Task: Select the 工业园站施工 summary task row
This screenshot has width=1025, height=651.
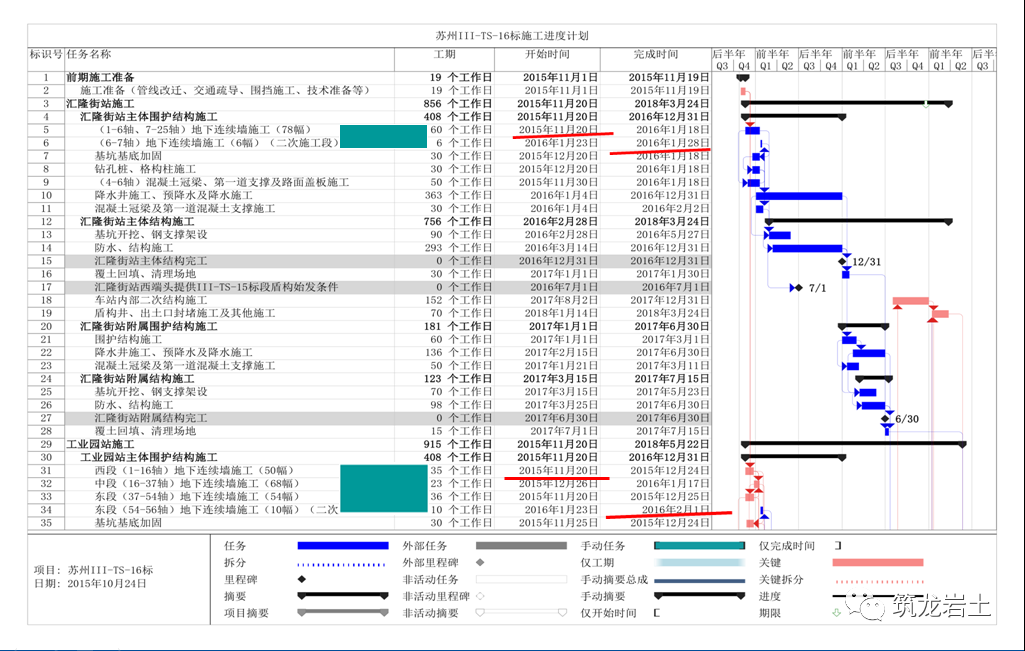Action: point(100,444)
